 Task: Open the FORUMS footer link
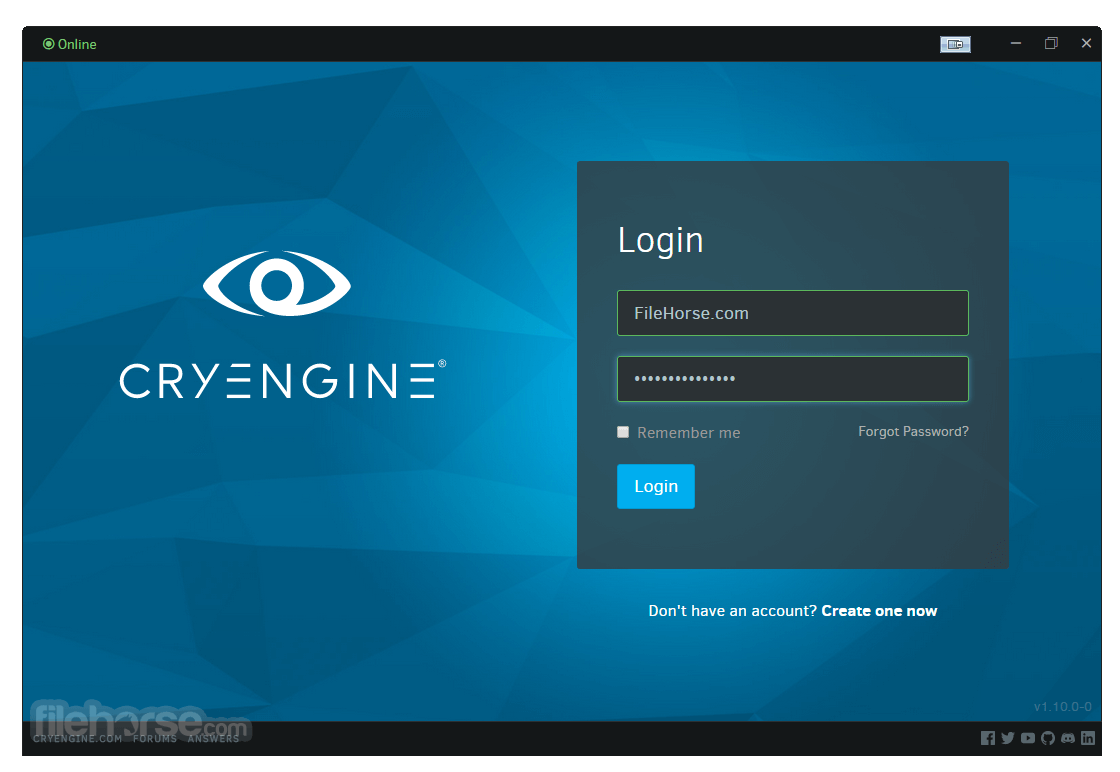tap(154, 738)
